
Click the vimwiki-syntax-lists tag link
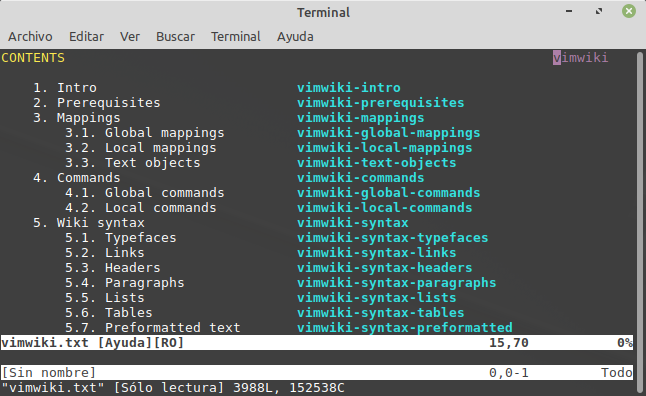[377, 298]
